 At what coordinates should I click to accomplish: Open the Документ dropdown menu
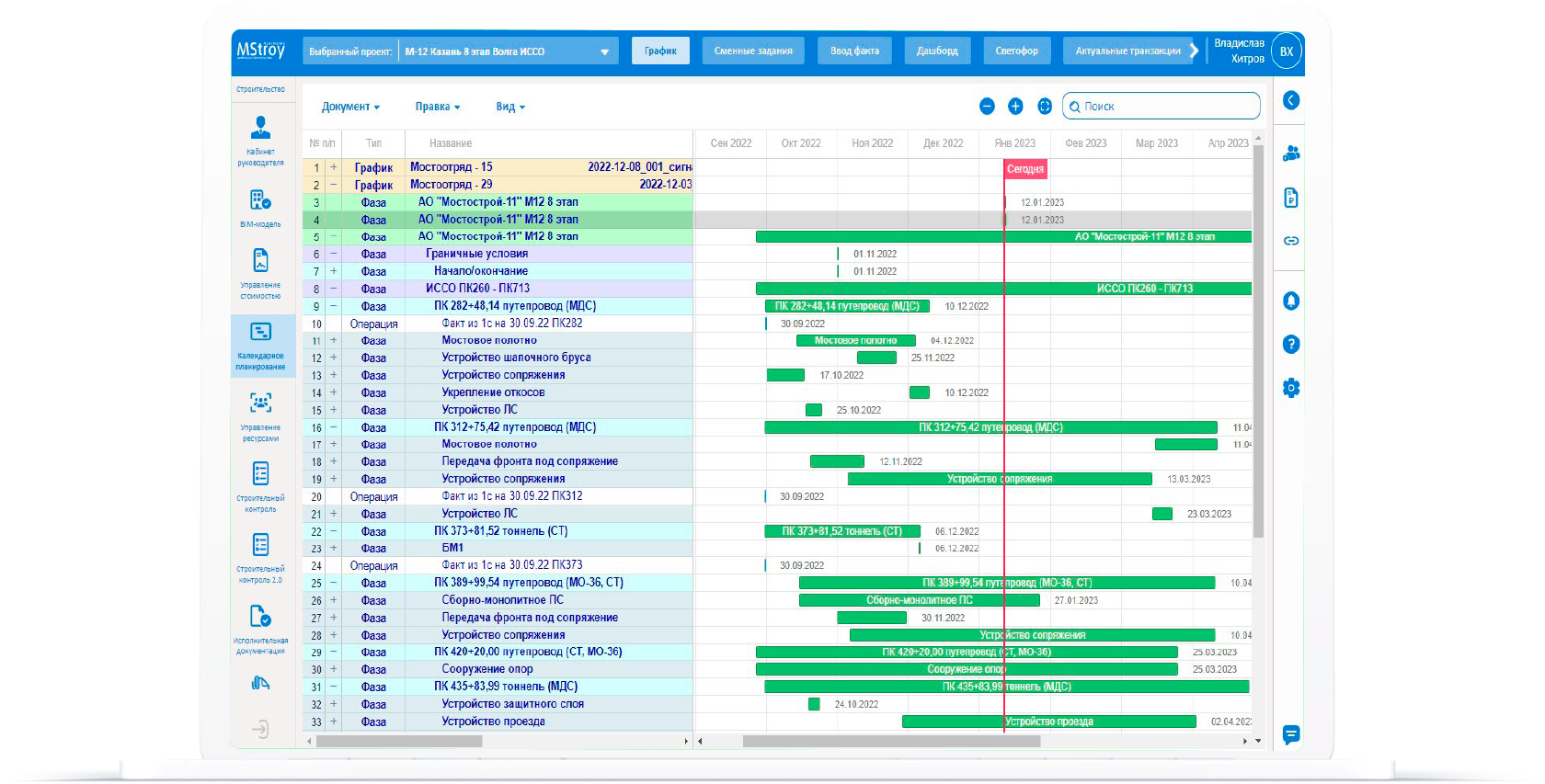tap(350, 107)
